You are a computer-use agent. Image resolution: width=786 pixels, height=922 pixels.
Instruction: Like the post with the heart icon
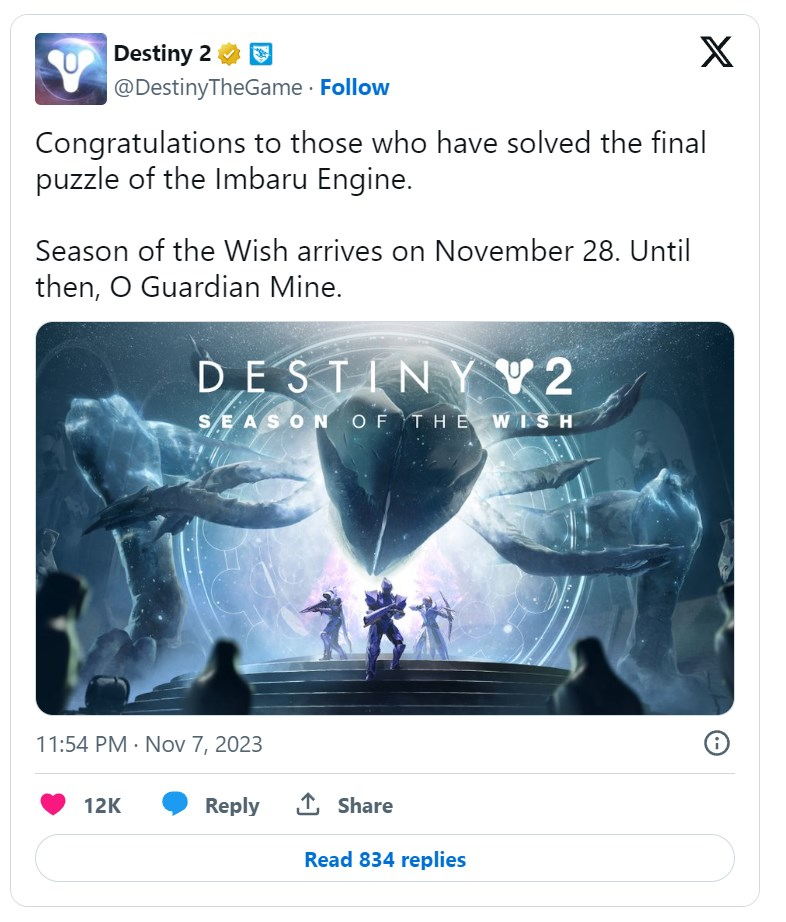coord(53,805)
